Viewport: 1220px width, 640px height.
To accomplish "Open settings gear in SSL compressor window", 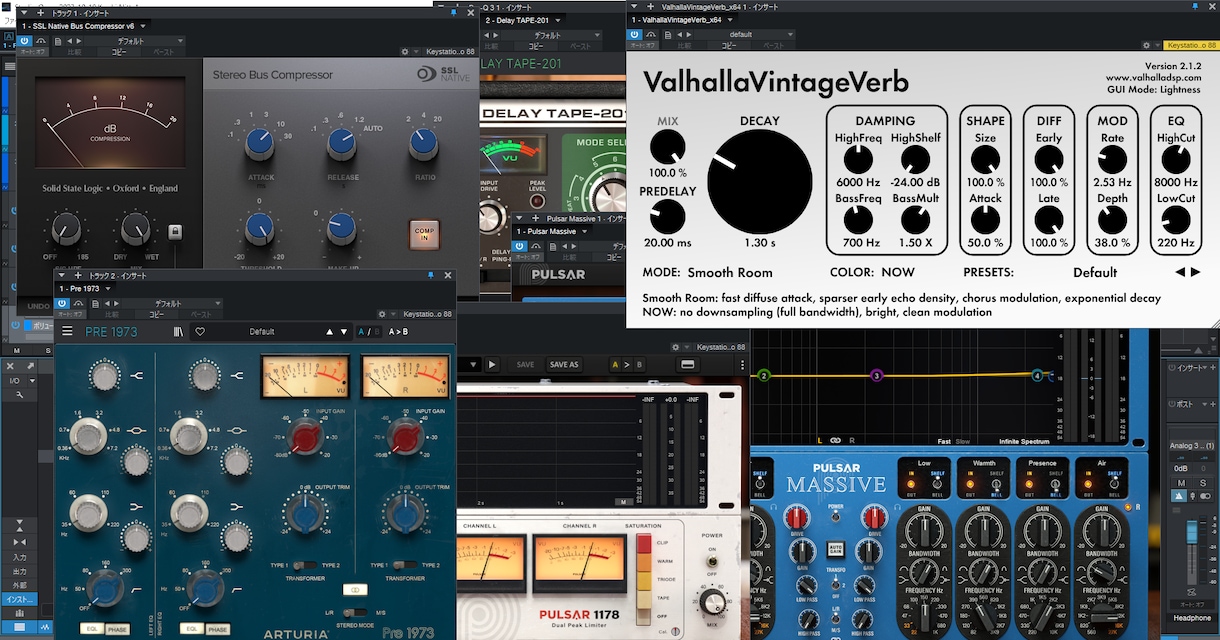I will 404,51.
